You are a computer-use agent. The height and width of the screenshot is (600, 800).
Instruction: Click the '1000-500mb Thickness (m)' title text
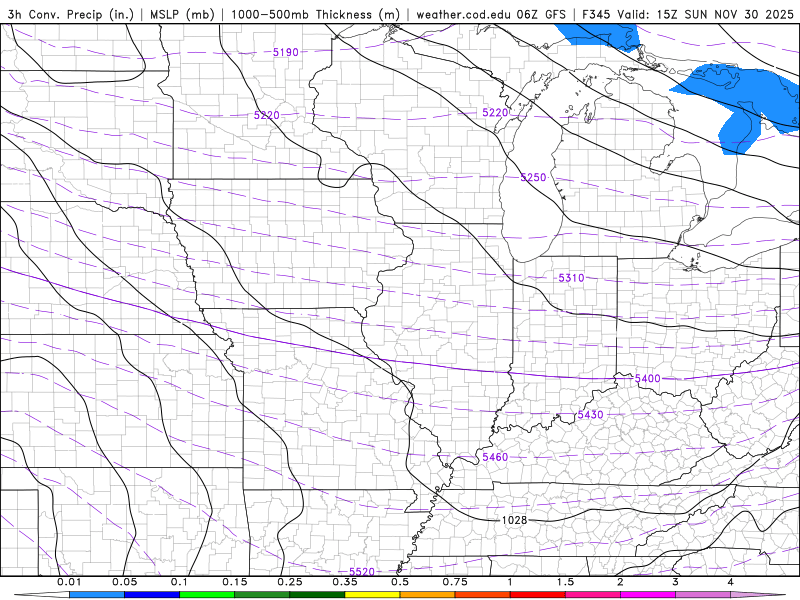315,14
